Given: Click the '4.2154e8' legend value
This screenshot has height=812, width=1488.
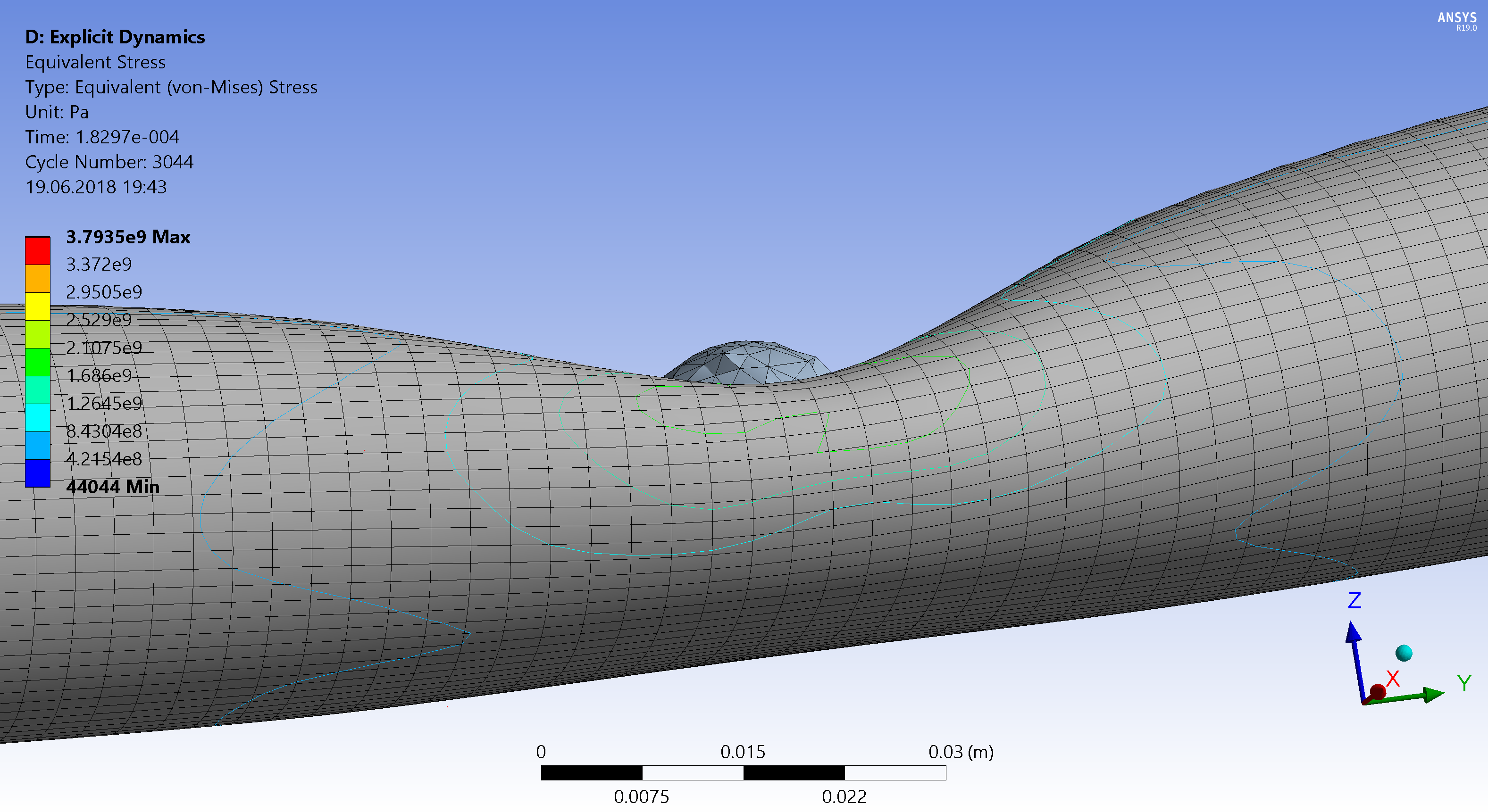Looking at the screenshot, I should point(104,459).
